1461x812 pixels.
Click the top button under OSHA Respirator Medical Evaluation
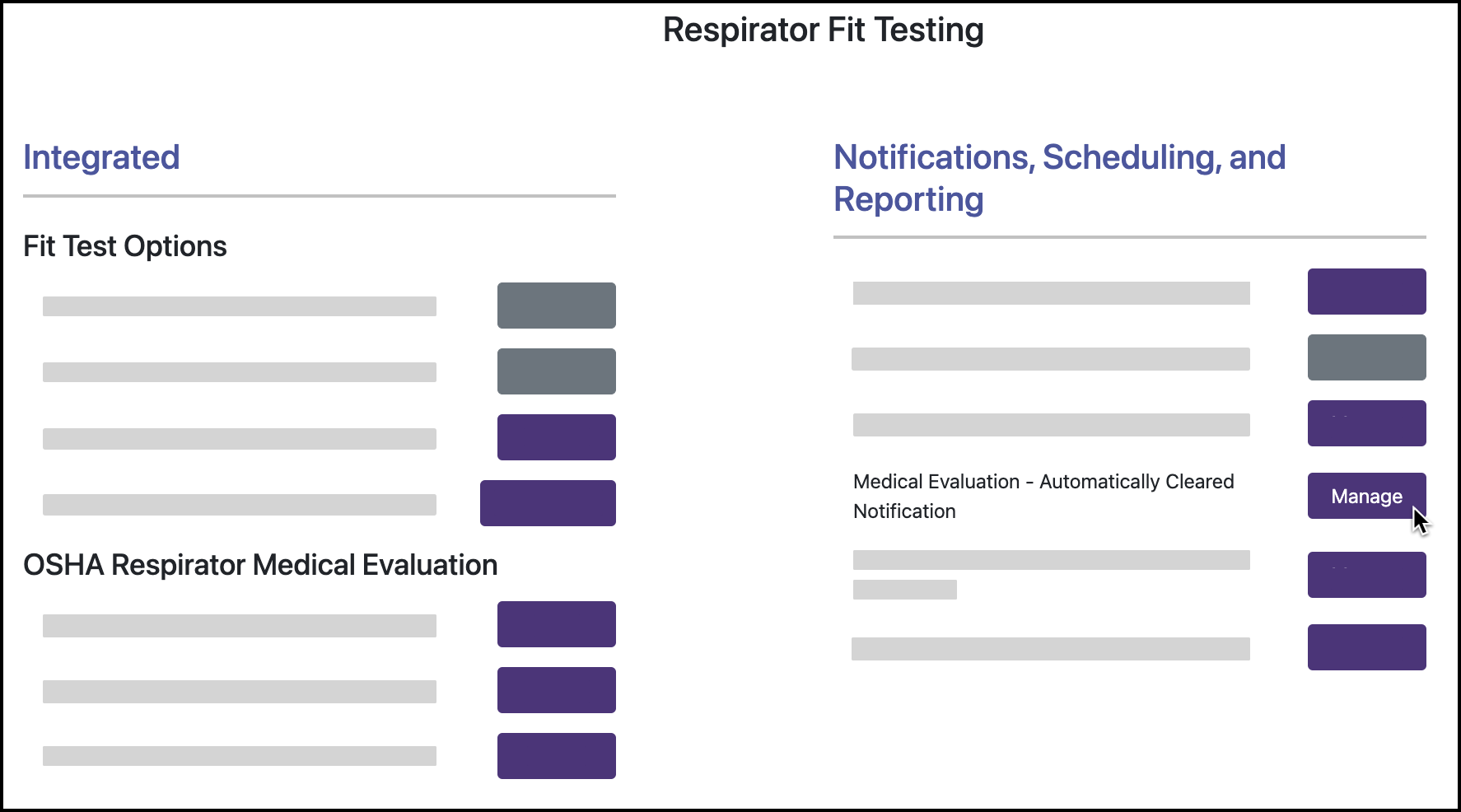pyautogui.click(x=556, y=624)
